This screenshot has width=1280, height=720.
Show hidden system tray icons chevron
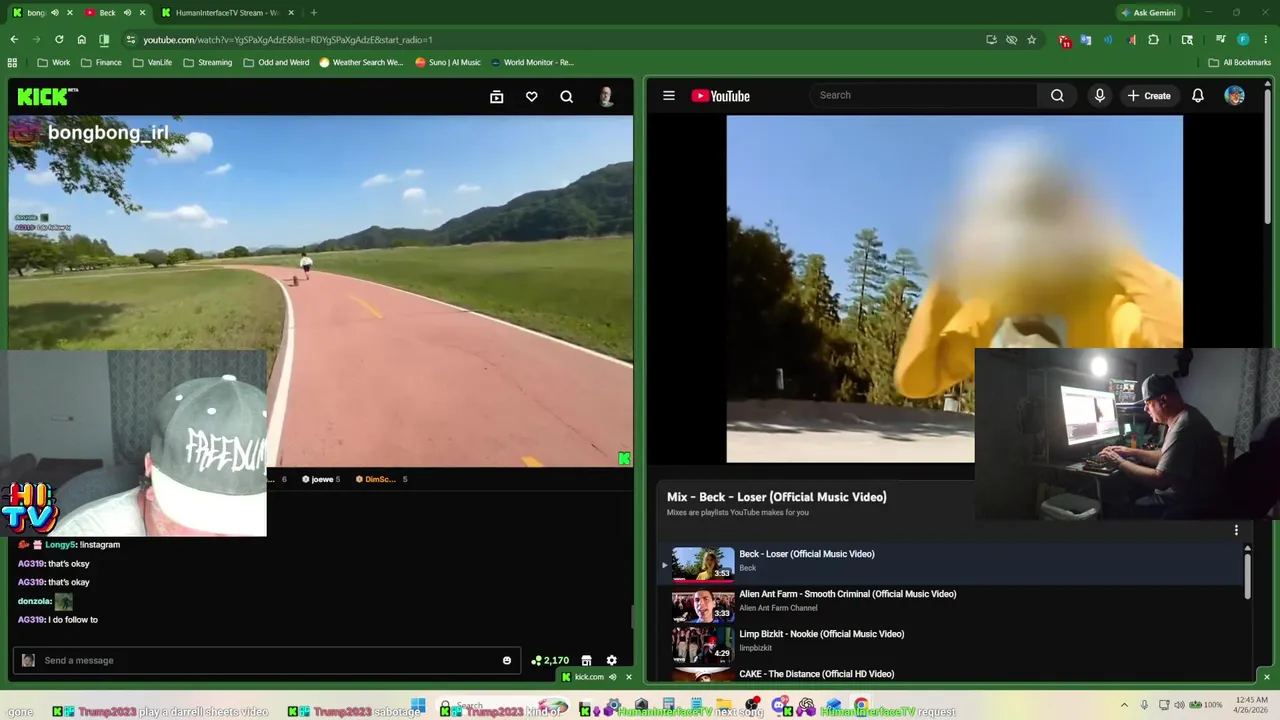point(1124,705)
